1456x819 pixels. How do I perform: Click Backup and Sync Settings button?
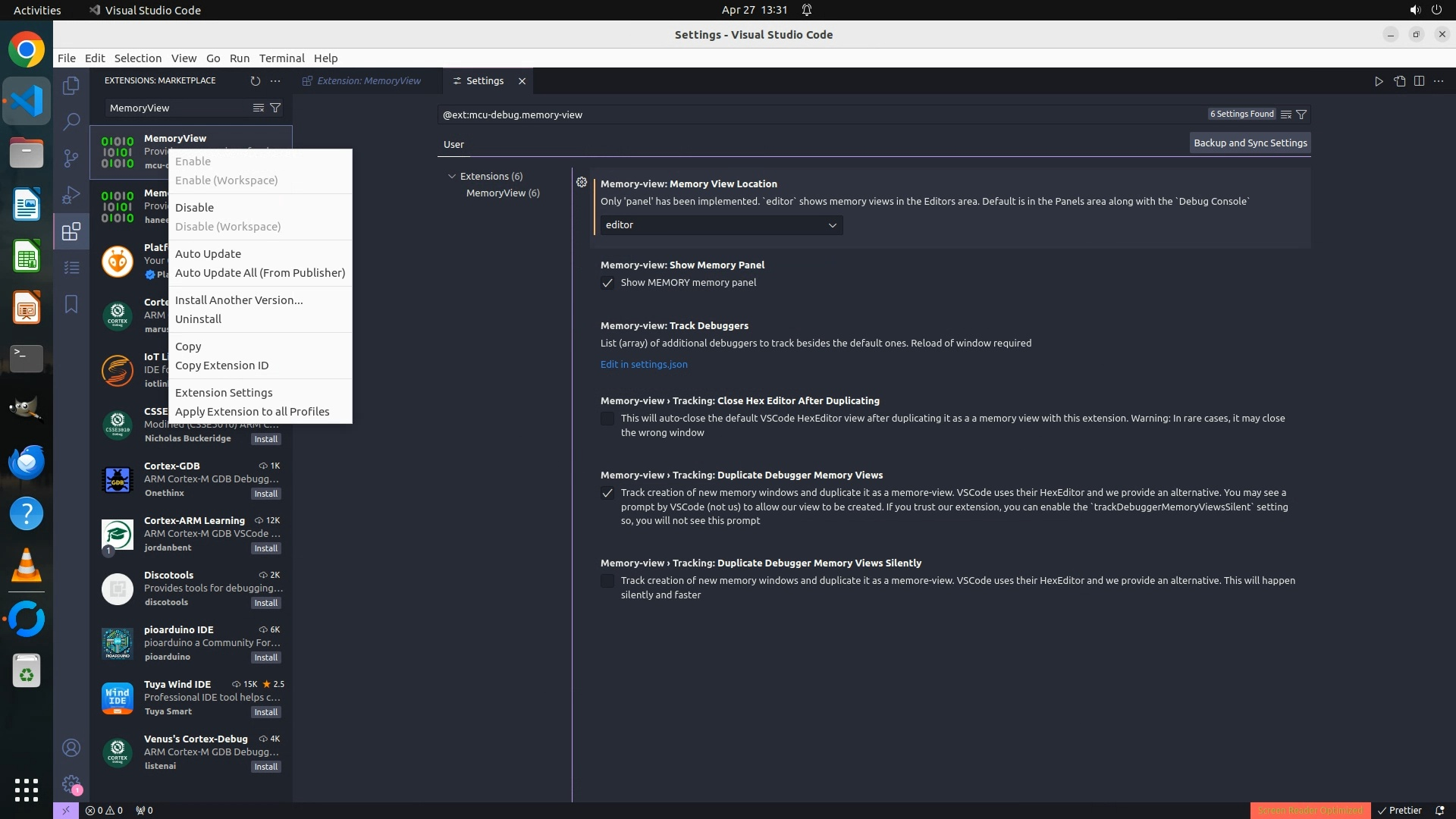pos(1250,143)
